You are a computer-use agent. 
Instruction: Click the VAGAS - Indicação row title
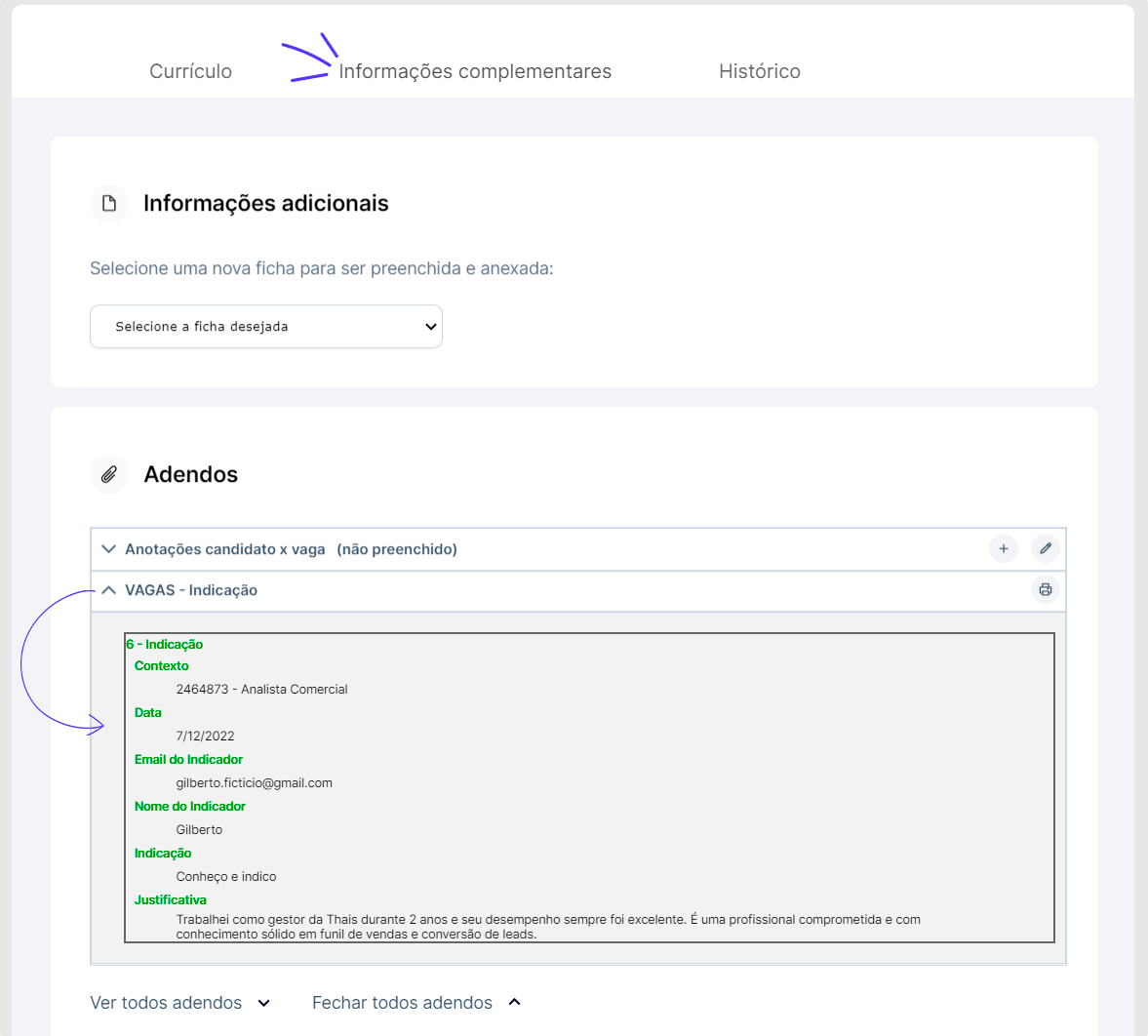pos(191,590)
